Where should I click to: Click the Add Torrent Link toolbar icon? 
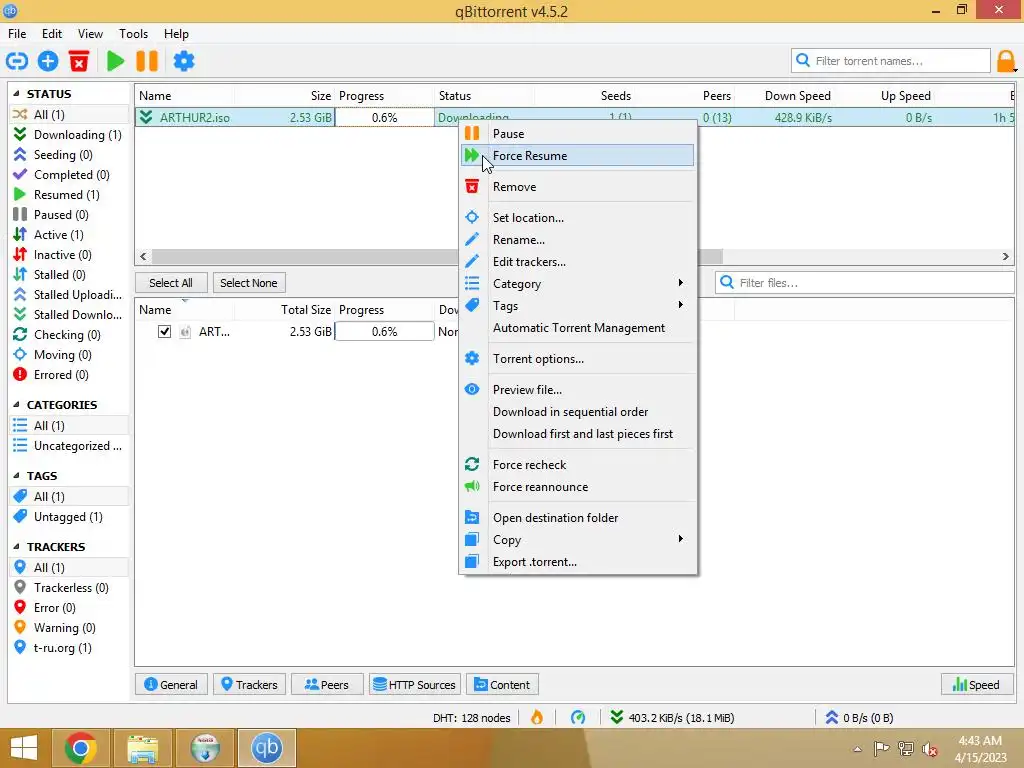pos(17,61)
